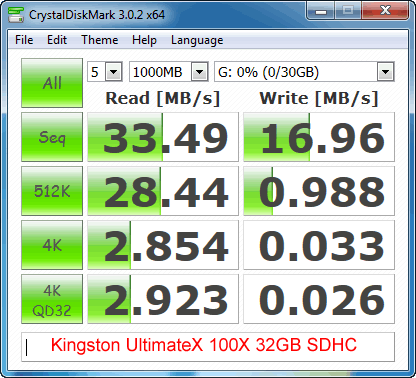Click the CrystalDiskMark app icon in title bar
Viewport: 416px width, 378px height.
pos(16,15)
